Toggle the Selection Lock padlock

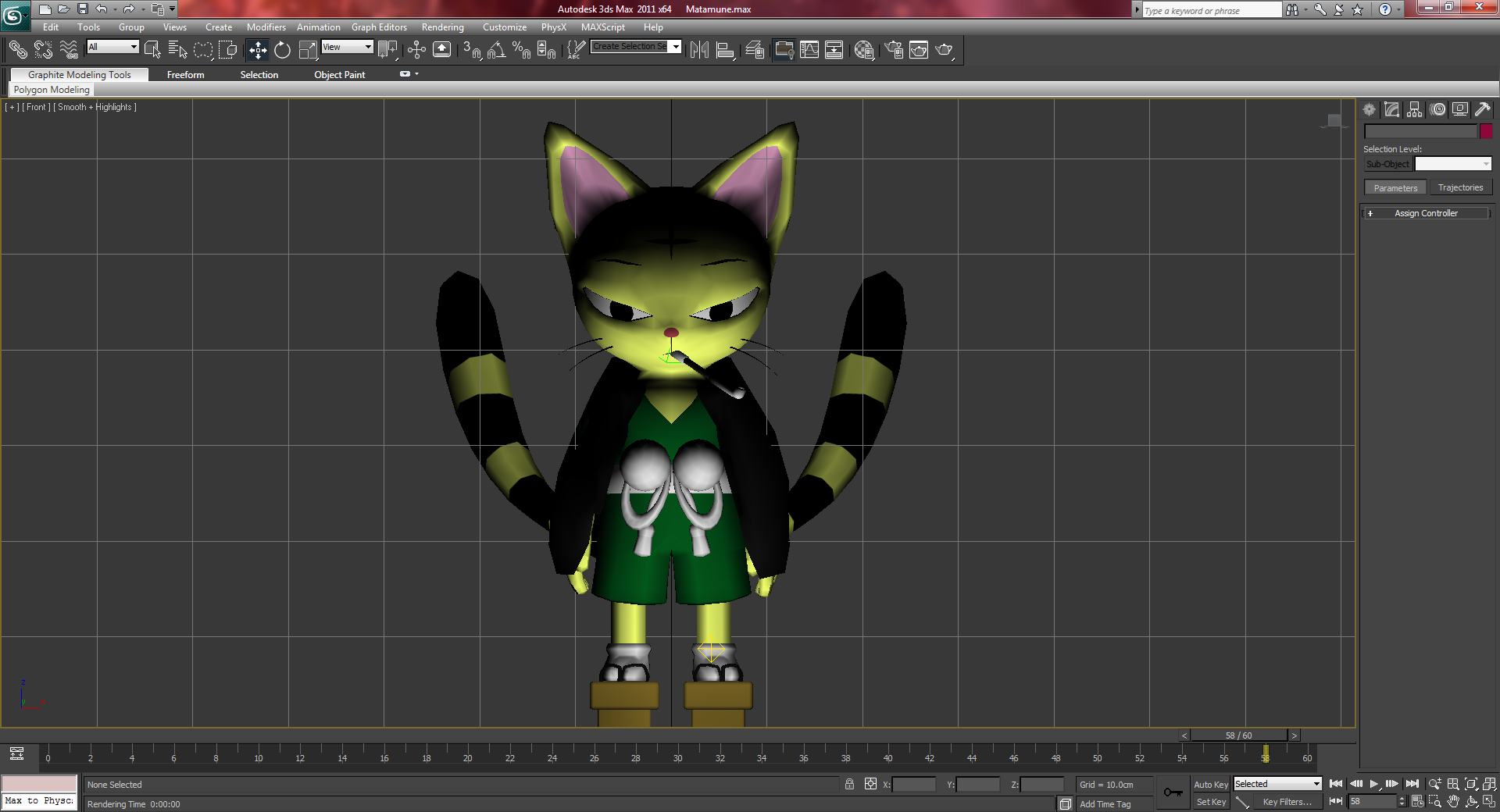849,784
